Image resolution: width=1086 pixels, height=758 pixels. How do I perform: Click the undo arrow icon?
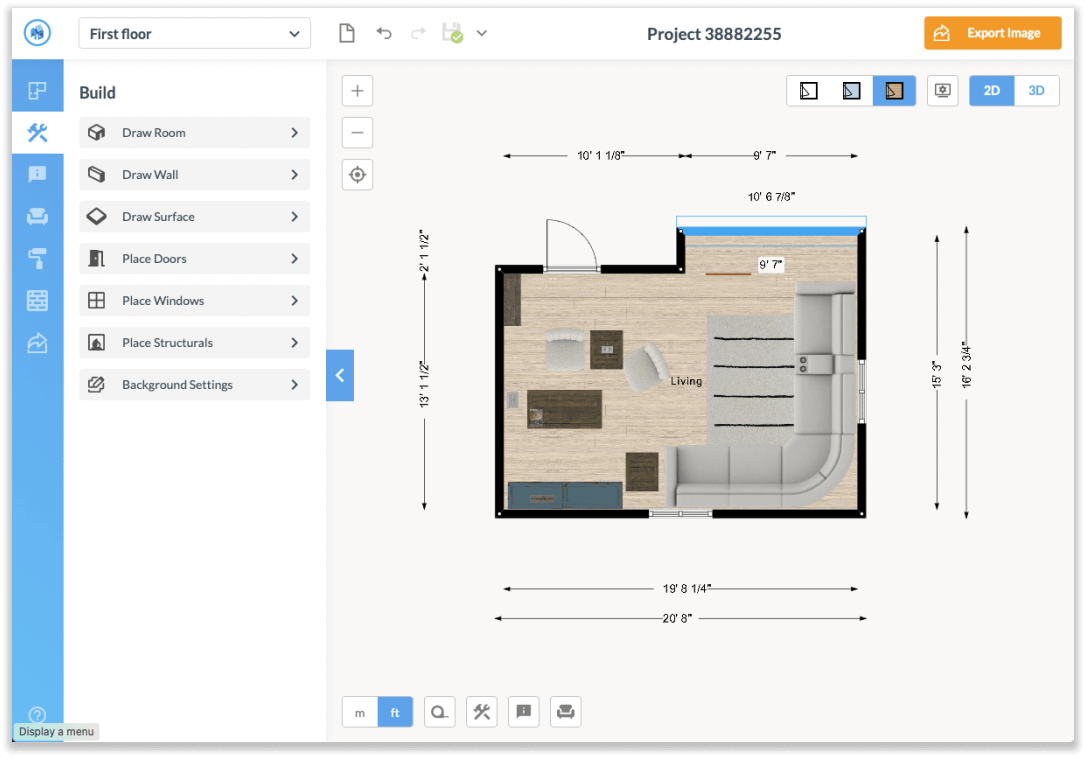tap(383, 32)
